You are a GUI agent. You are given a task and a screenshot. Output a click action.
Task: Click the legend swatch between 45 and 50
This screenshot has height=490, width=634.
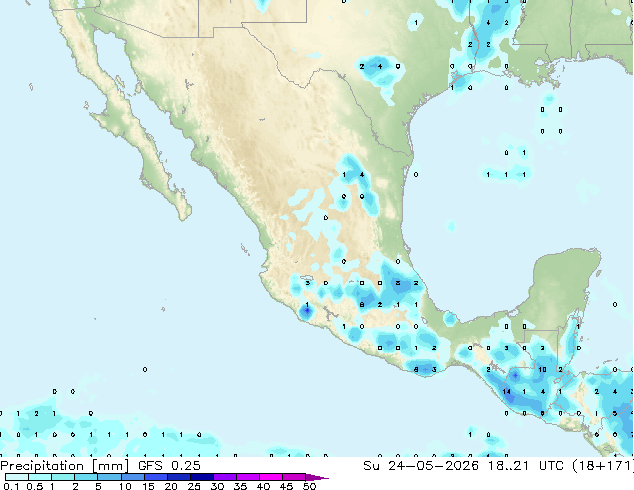pyautogui.click(x=294, y=477)
